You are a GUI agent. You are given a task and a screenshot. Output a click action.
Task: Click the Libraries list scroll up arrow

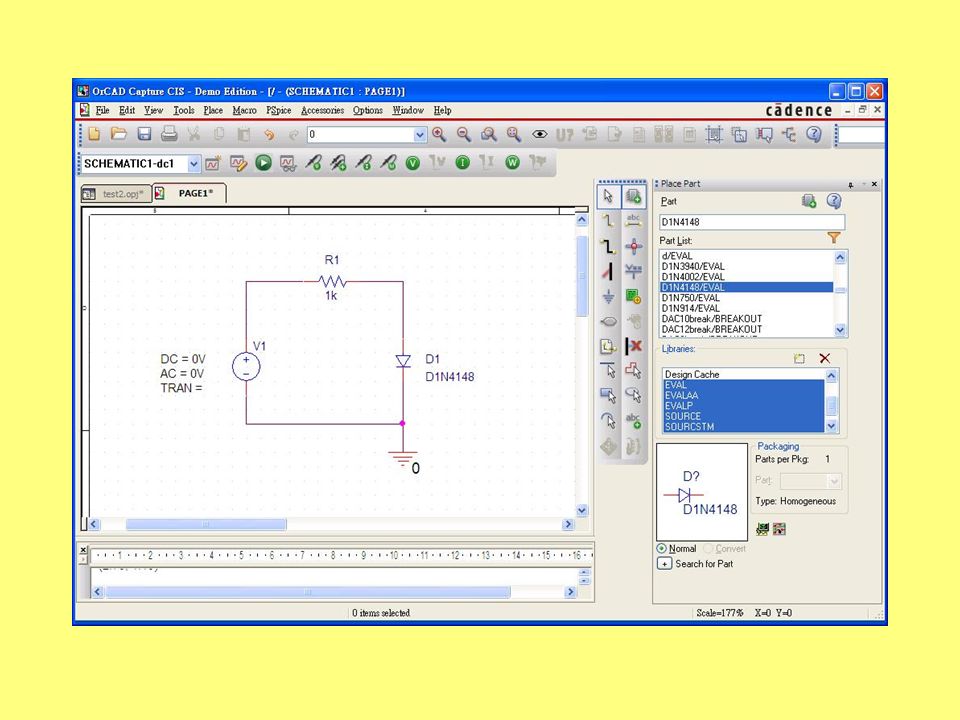[x=831, y=375]
